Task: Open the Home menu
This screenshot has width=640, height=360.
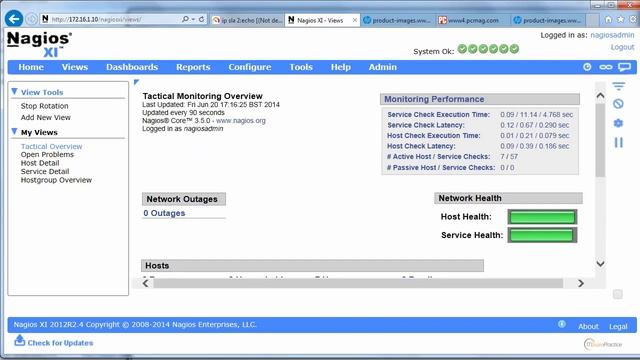Action: [31, 67]
